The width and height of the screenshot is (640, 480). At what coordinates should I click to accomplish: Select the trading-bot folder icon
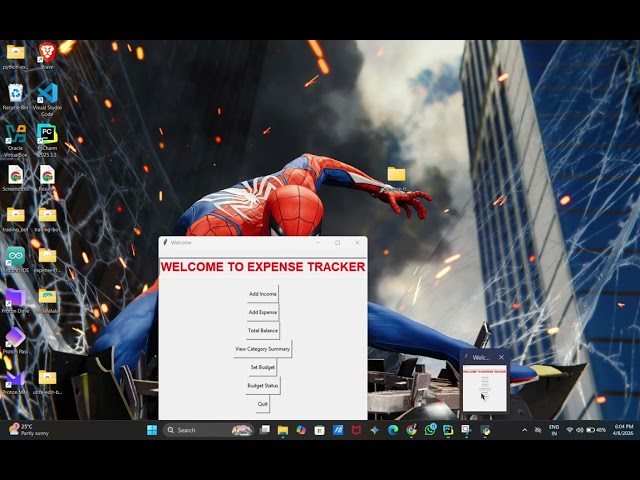coord(47,220)
